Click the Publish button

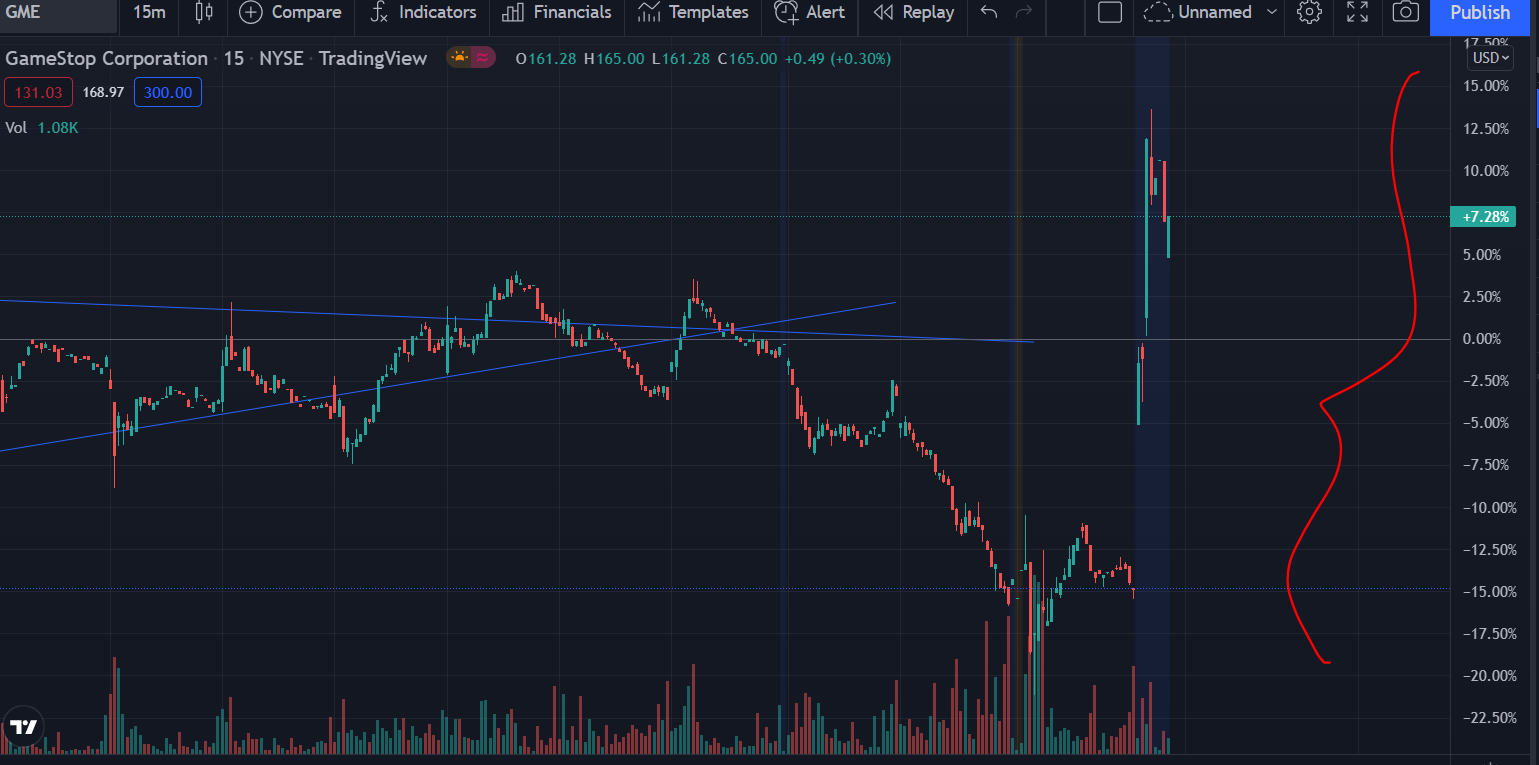pyautogui.click(x=1480, y=13)
